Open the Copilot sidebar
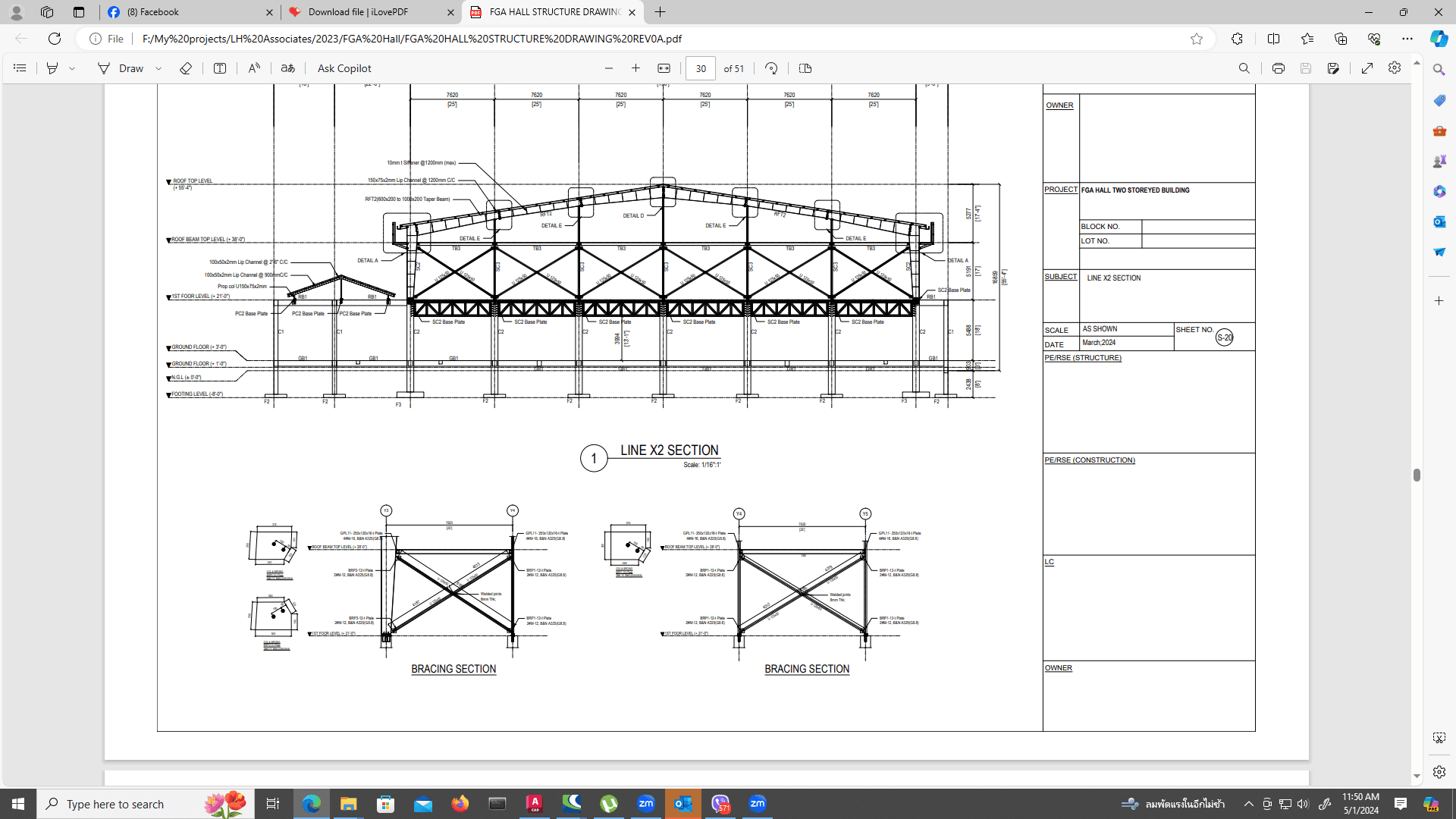Image resolution: width=1456 pixels, height=819 pixels. (x=1439, y=39)
